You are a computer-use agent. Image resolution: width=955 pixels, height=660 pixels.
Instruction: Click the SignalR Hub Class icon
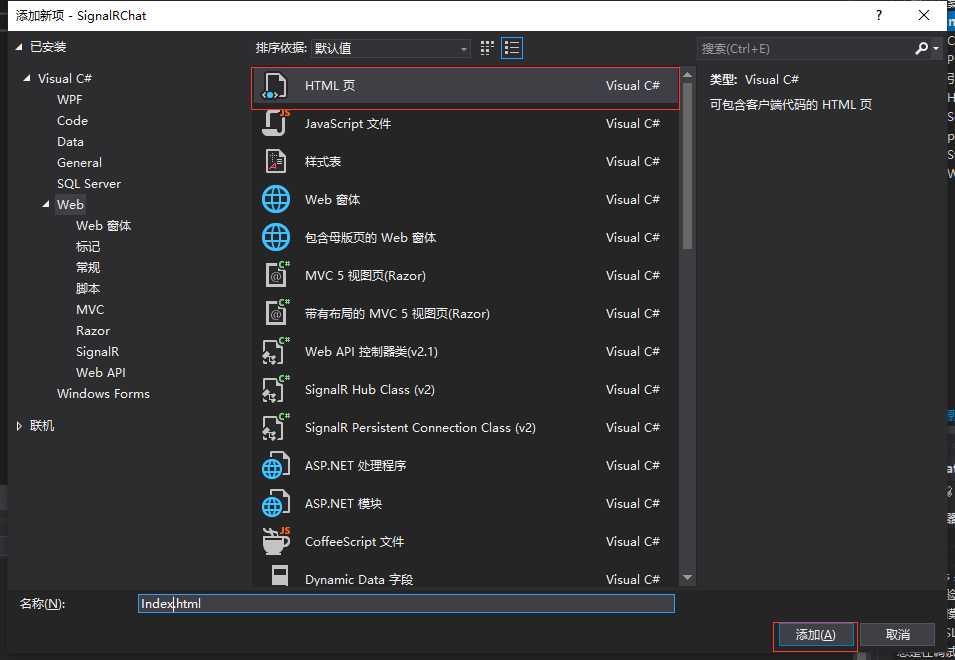(276, 390)
